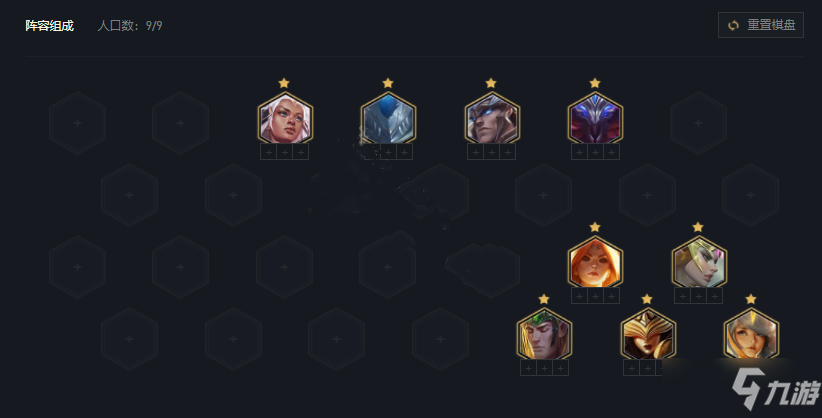The image size is (822, 418).
Task: Add last item slot under orange-haired champion
Action: [611, 296]
